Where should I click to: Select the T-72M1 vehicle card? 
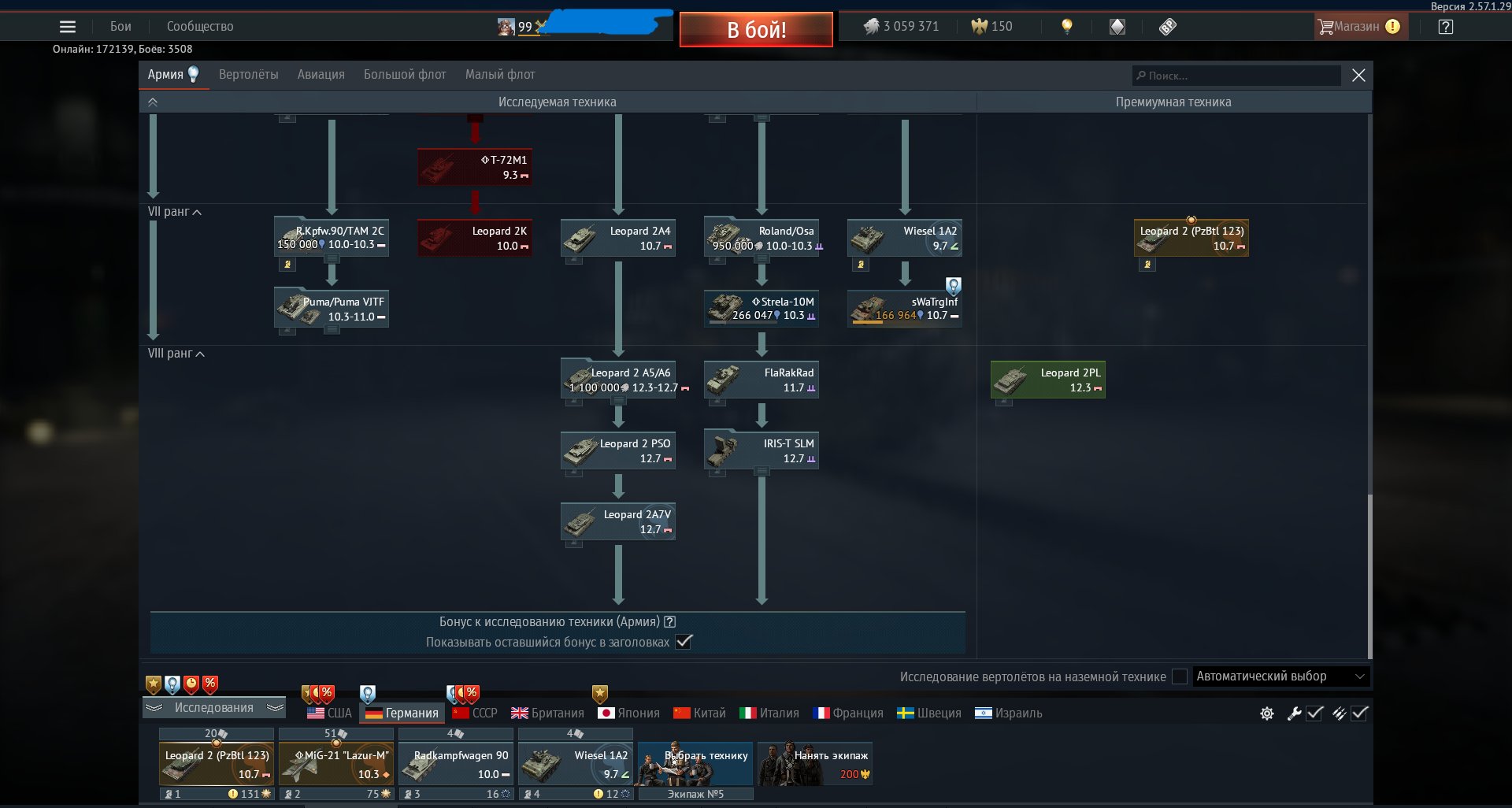(x=475, y=166)
